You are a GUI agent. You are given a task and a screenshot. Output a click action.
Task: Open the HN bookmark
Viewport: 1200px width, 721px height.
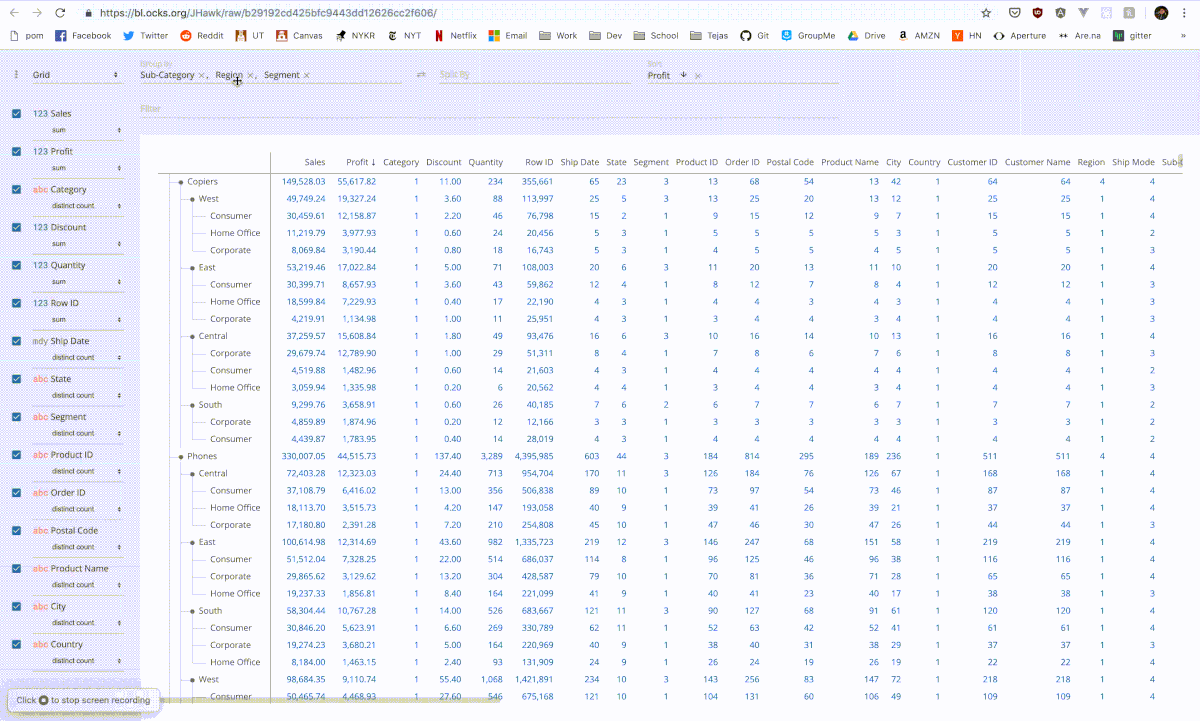click(x=966, y=35)
